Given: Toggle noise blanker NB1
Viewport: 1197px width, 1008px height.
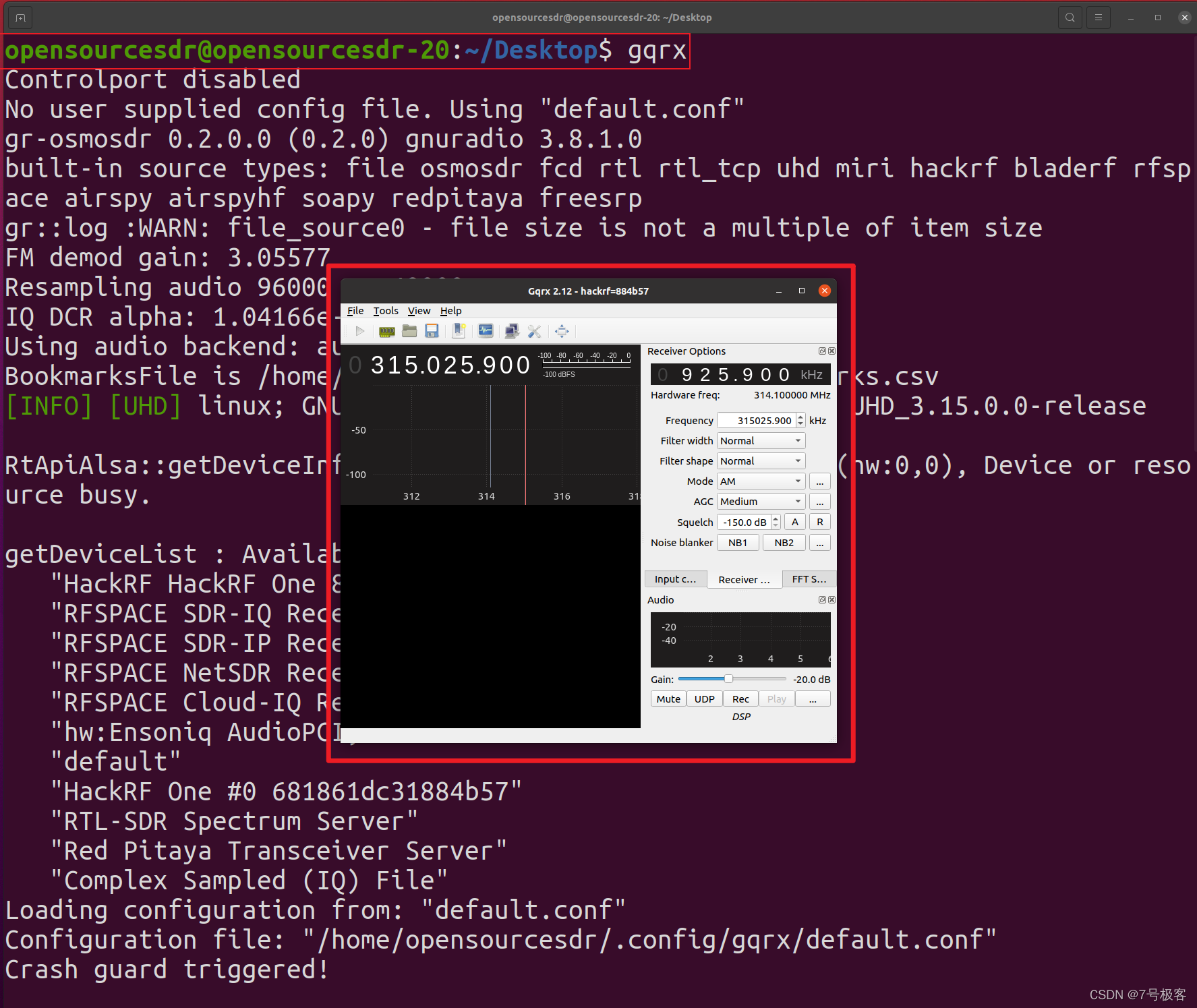Looking at the screenshot, I should click(x=738, y=543).
